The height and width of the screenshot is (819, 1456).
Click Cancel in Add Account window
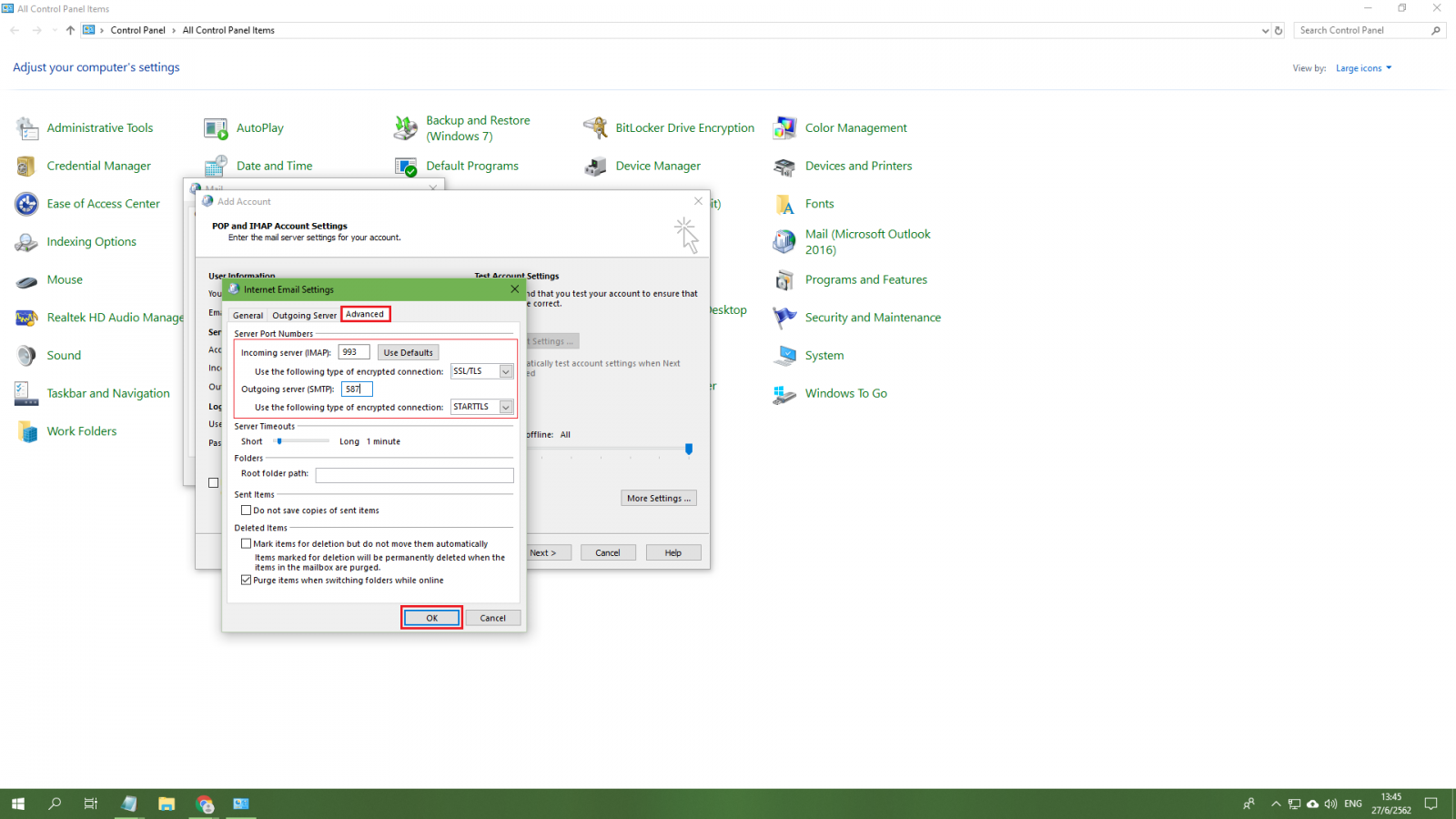tap(608, 553)
